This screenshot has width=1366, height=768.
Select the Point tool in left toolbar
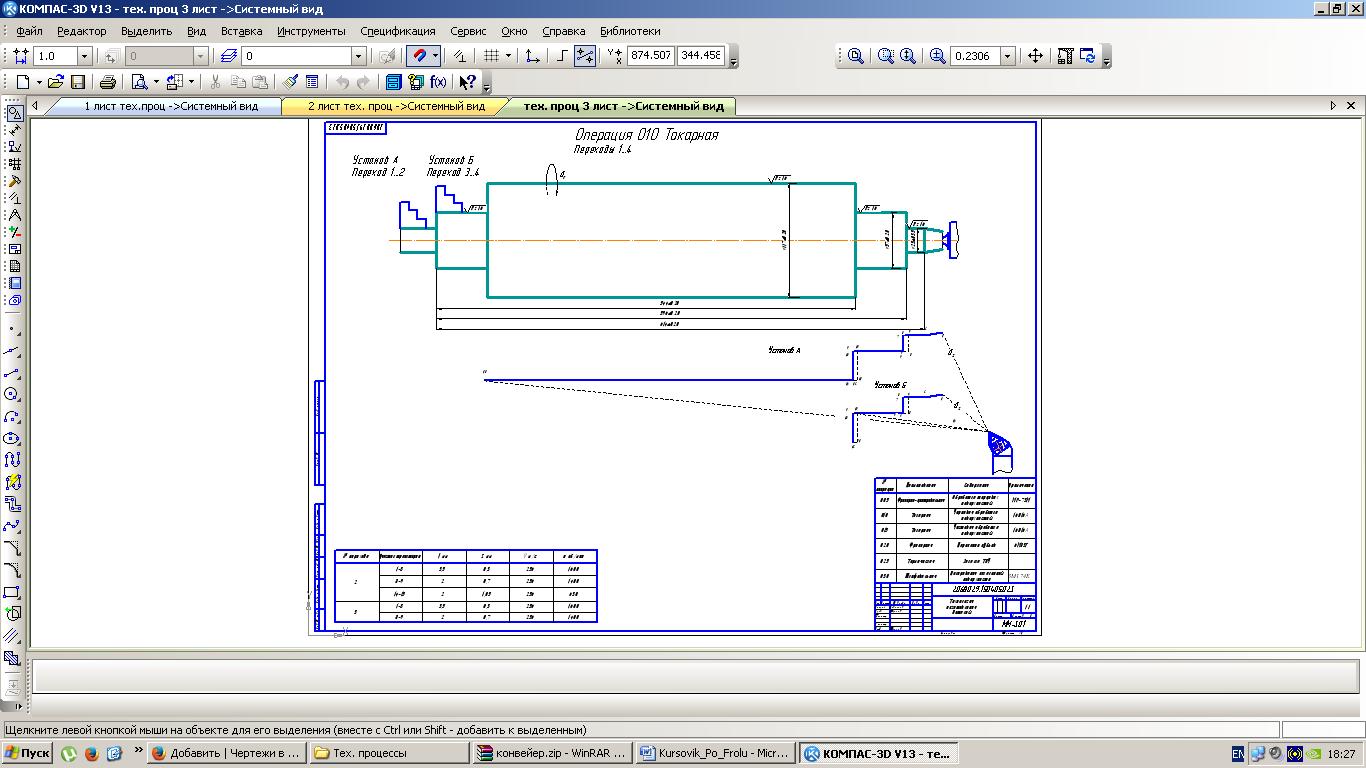click(x=13, y=329)
